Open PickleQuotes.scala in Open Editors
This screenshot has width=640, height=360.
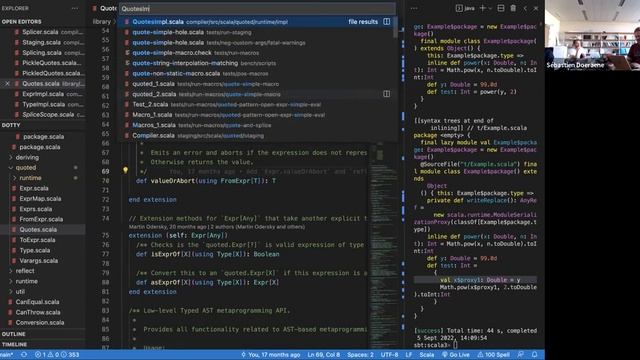(42, 63)
